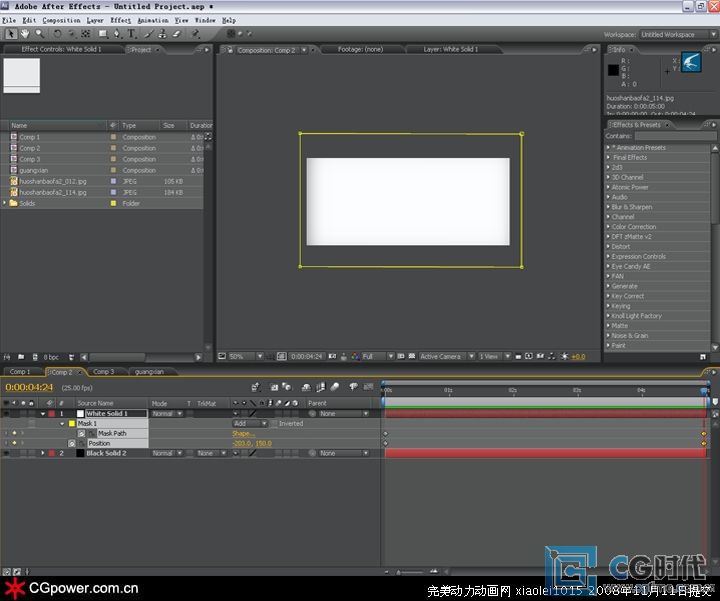Click the region of interest icon
The width and height of the screenshot is (720, 601).
click(400, 356)
